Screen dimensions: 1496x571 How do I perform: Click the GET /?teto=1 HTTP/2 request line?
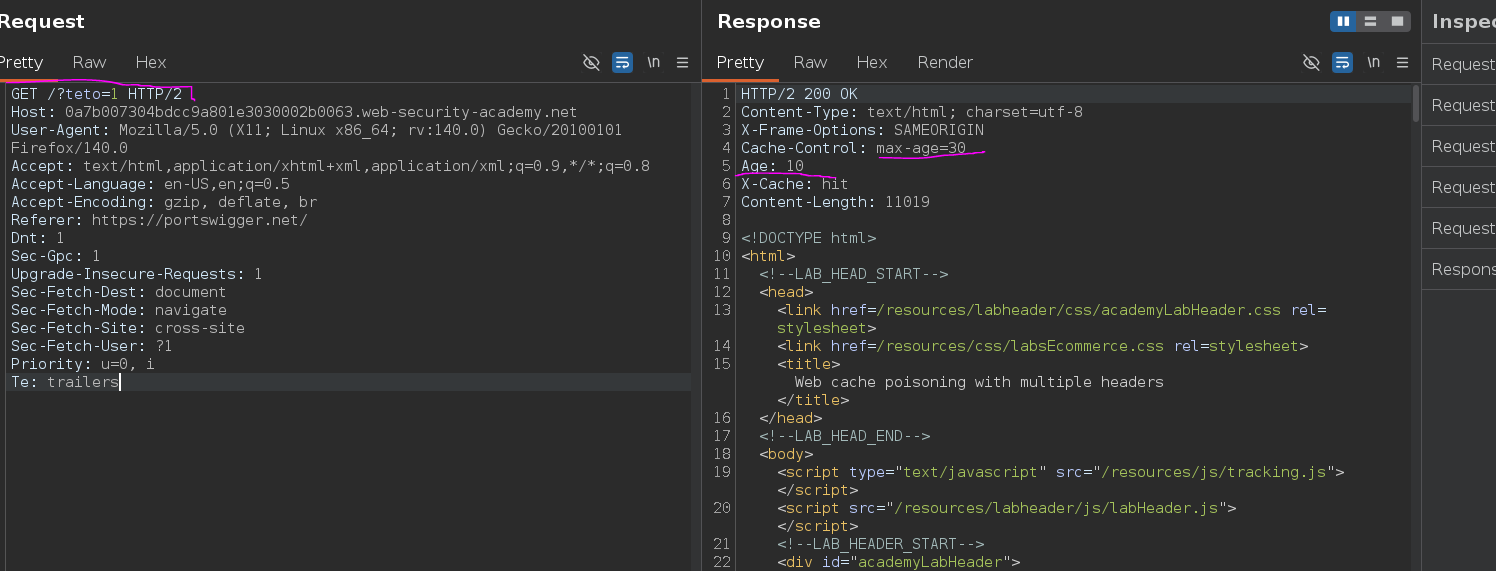point(96,94)
